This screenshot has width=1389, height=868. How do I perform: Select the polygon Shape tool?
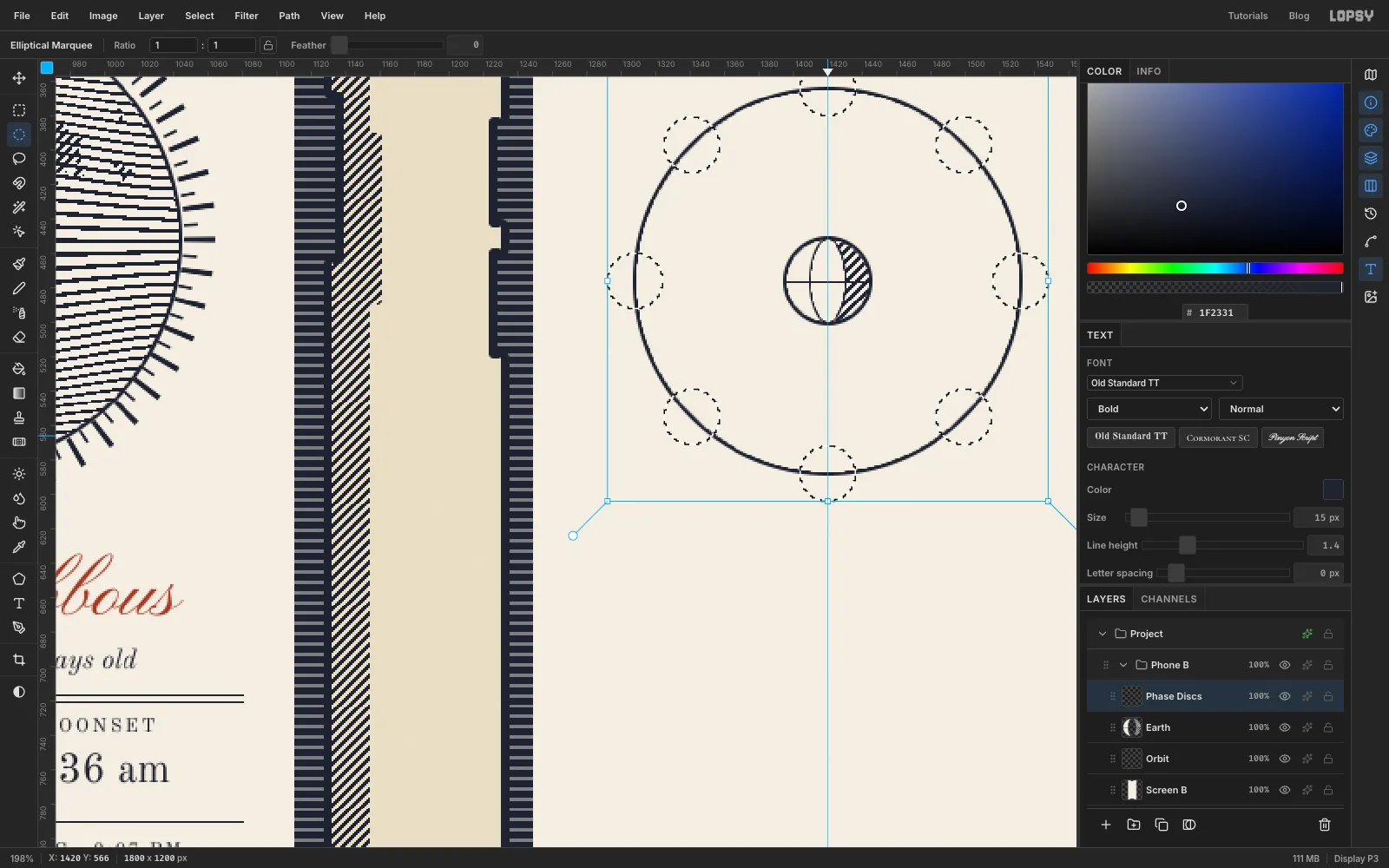19,579
